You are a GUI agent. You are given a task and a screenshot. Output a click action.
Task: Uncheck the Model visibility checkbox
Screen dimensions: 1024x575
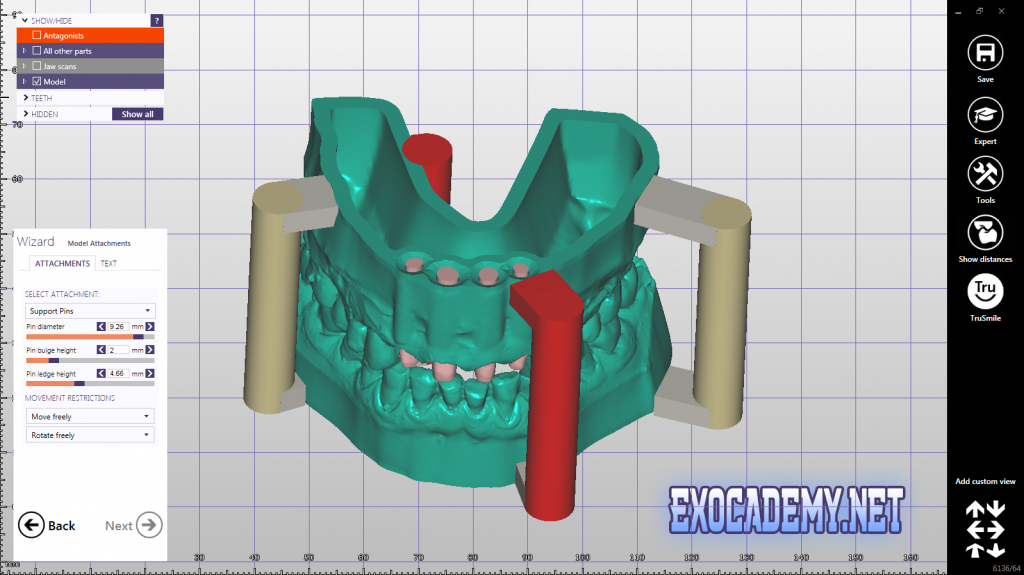click(x=37, y=82)
